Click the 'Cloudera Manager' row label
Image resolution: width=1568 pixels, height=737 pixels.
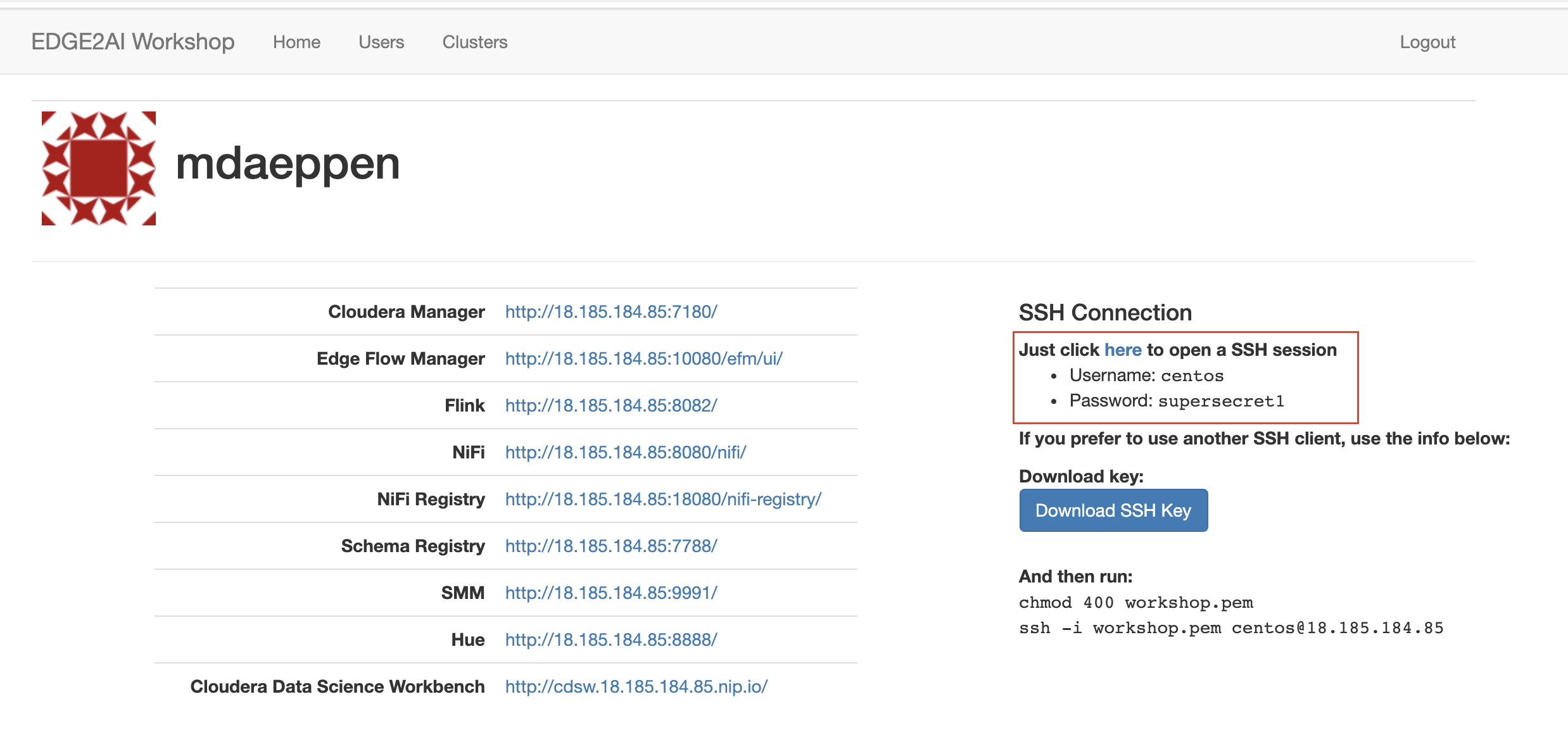click(x=407, y=312)
